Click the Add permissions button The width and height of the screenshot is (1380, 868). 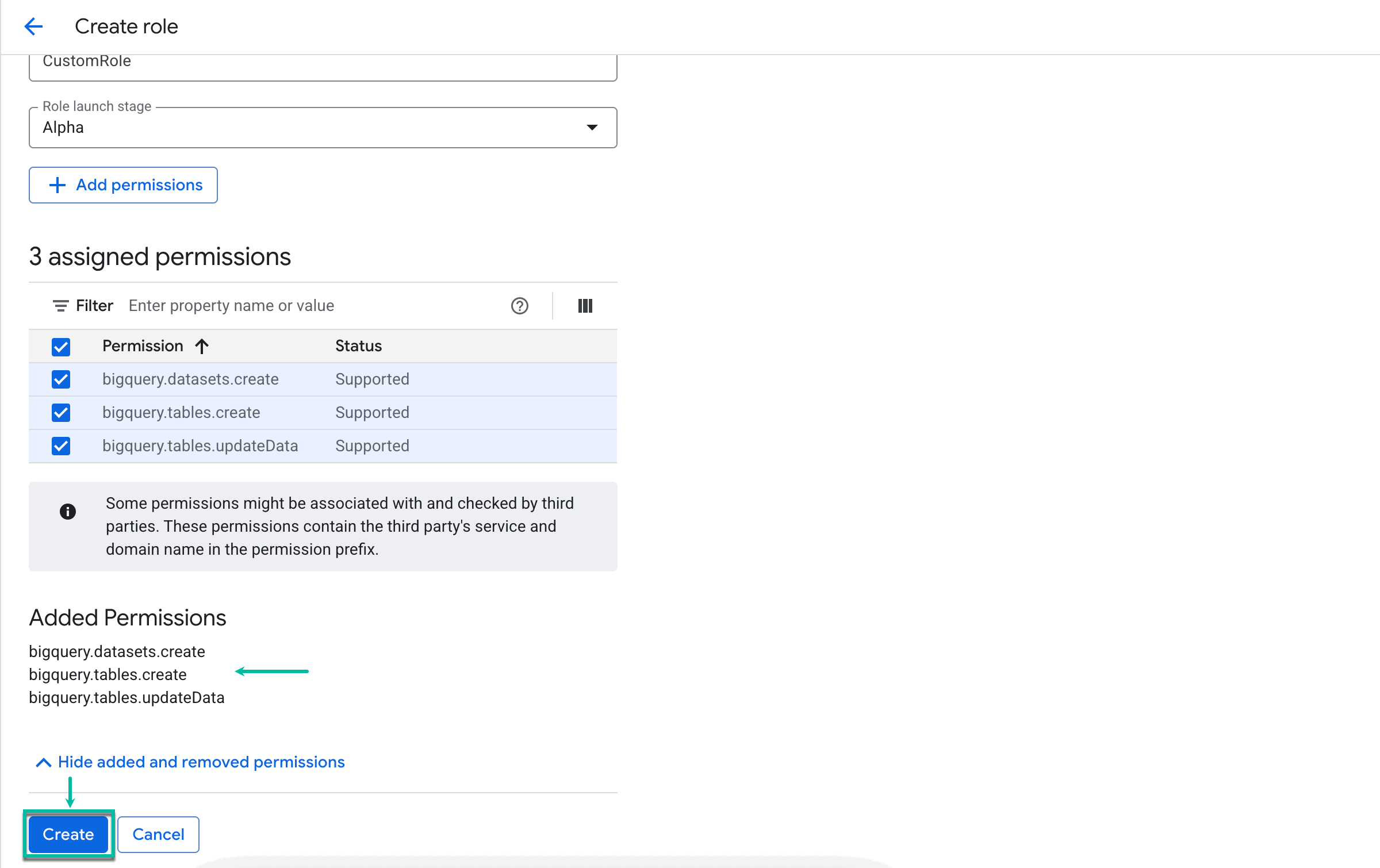click(x=122, y=185)
